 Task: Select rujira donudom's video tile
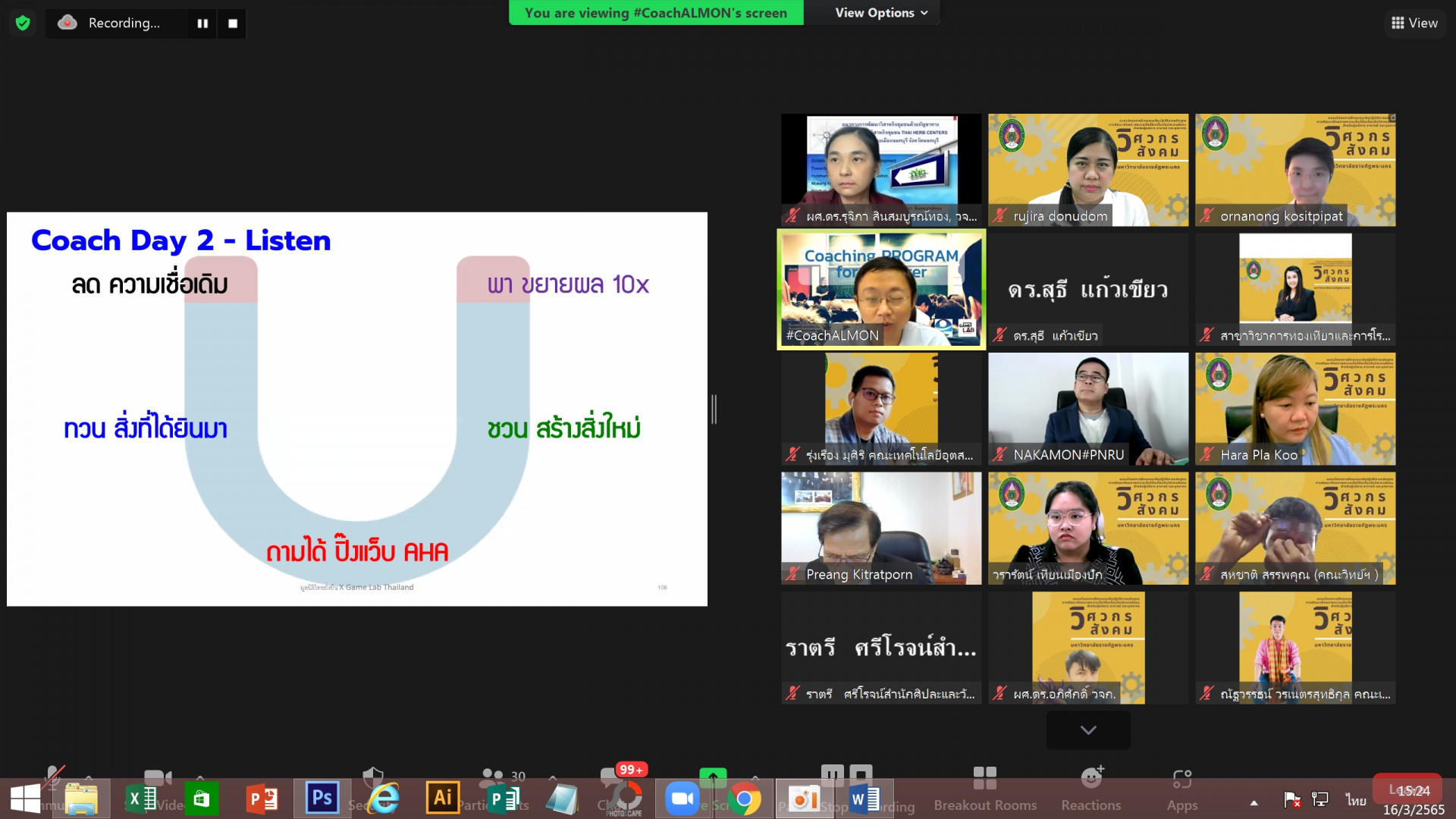[1088, 170]
